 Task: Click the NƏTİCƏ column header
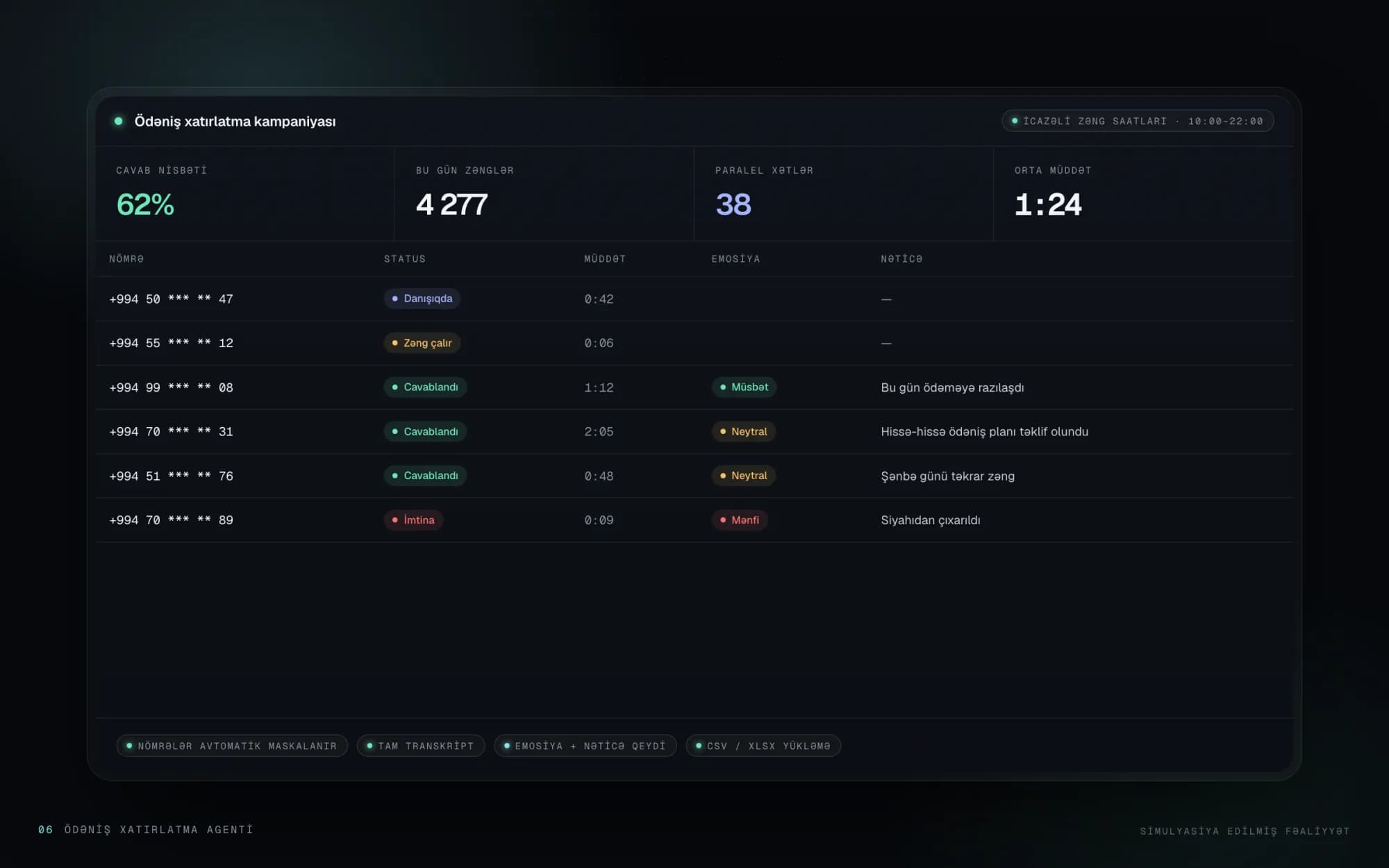tap(901, 259)
